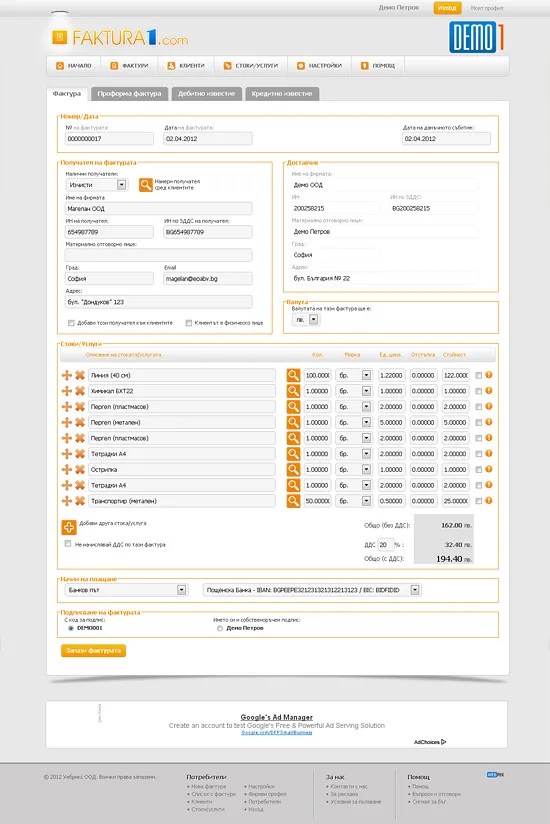Check 'Не начислявай ДДС по тази фактура'

click(68, 544)
